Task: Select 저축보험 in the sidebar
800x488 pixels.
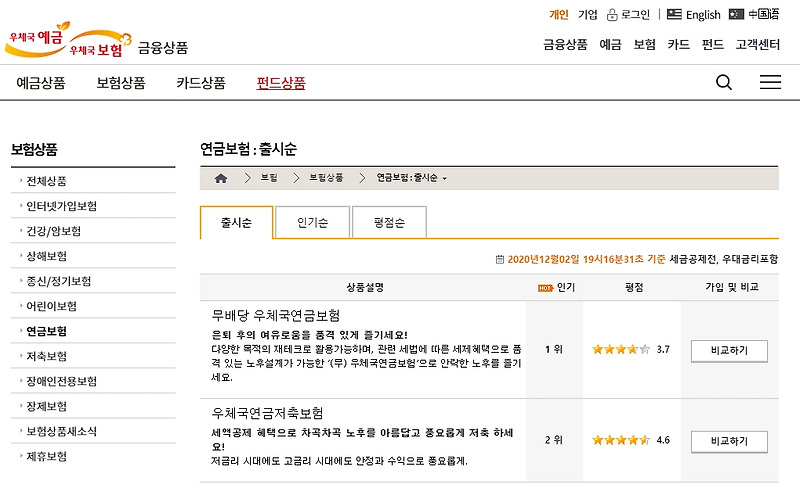Action: point(46,356)
